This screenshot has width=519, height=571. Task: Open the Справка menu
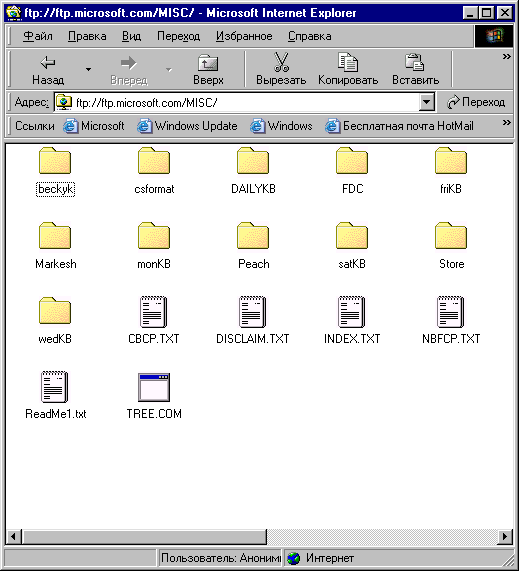(x=310, y=36)
